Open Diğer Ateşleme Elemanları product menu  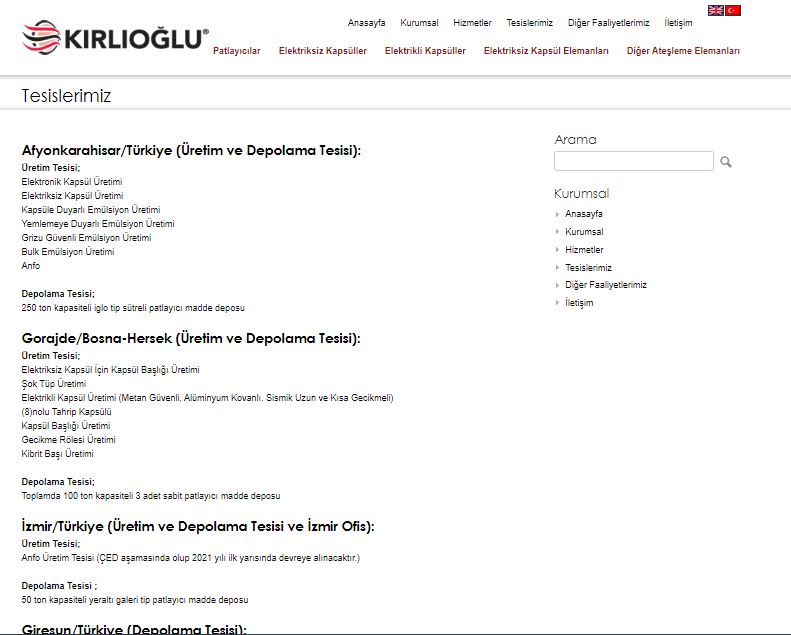point(683,50)
